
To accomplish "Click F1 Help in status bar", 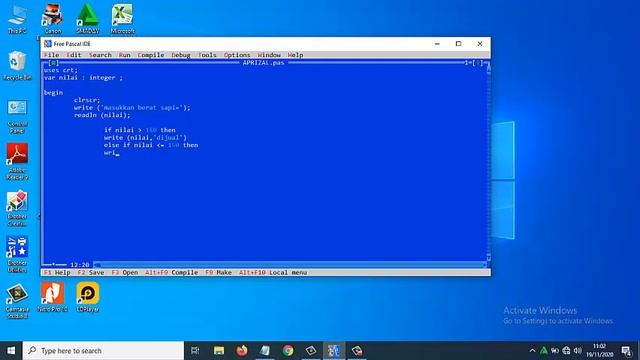I will click(x=57, y=272).
